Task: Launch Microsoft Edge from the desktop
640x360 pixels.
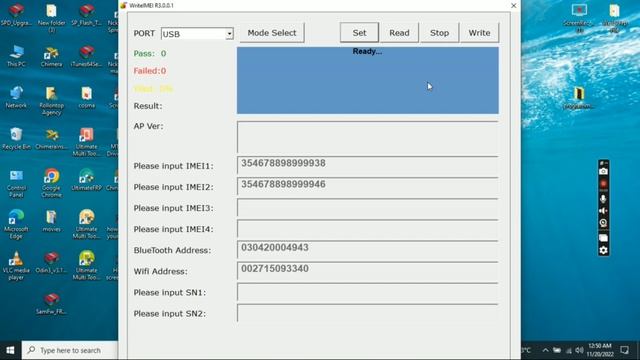Action: pyautogui.click(x=16, y=224)
